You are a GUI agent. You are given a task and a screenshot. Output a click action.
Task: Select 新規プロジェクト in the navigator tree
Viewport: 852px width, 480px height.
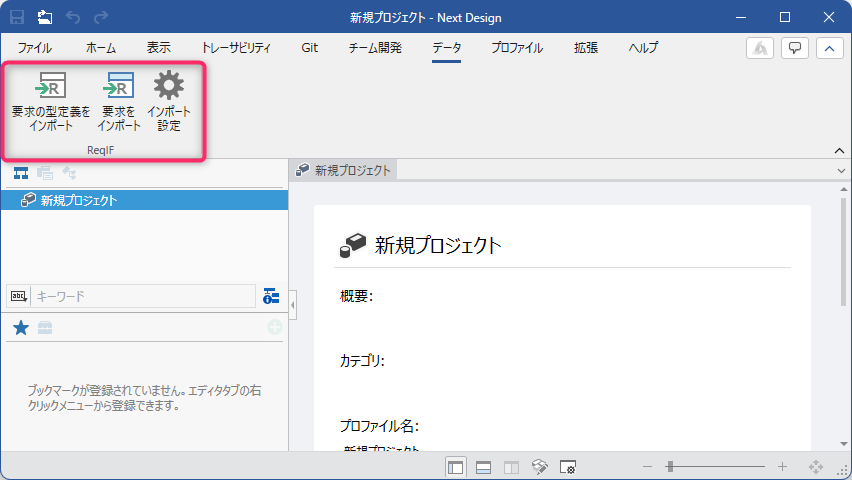[145, 200]
